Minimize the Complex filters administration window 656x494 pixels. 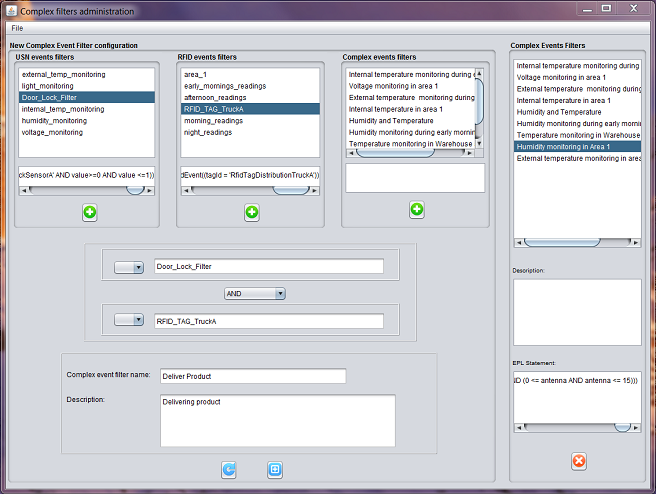pos(587,8)
